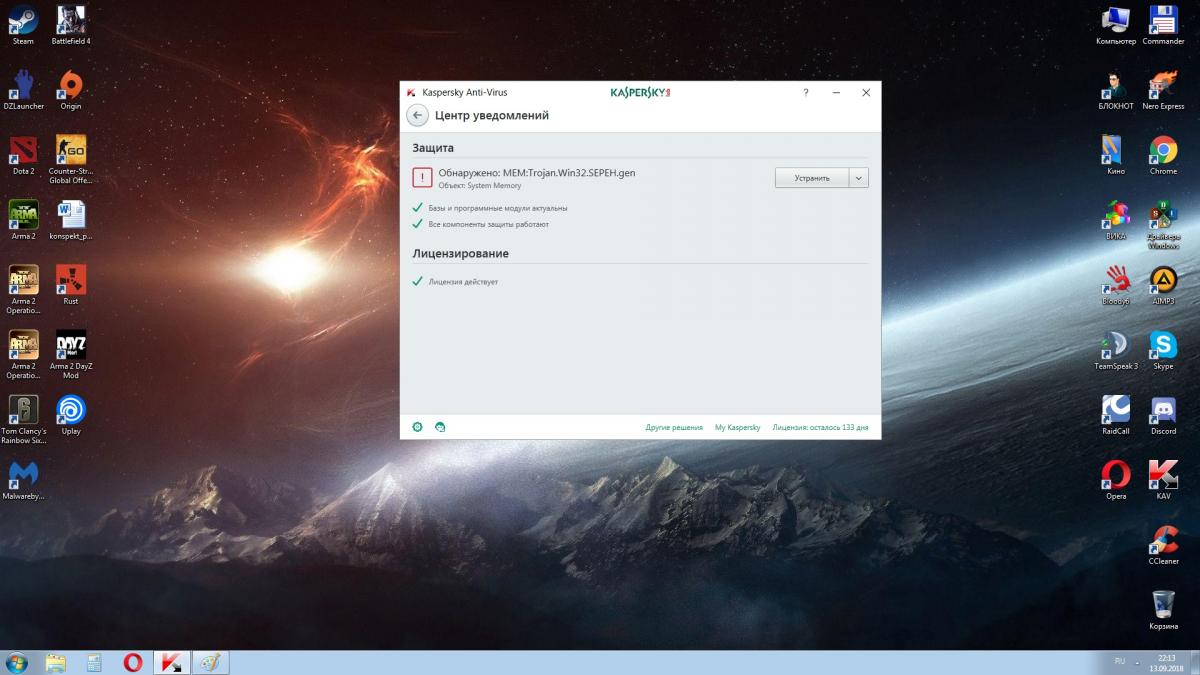The height and width of the screenshot is (675, 1200).
Task: Open Windows Start menu
Action: click(x=17, y=663)
